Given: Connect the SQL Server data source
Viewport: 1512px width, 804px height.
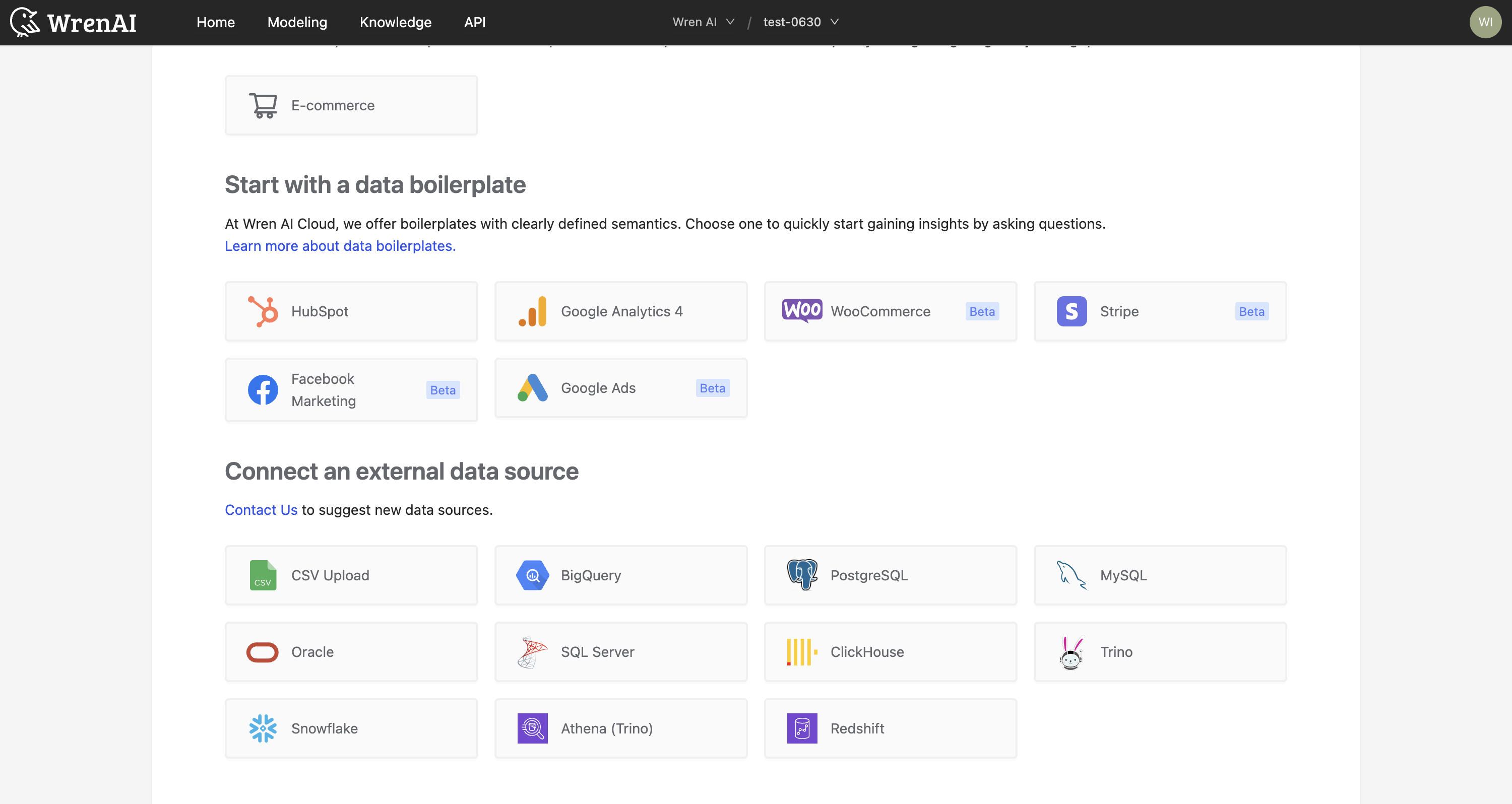Looking at the screenshot, I should pyautogui.click(x=621, y=652).
